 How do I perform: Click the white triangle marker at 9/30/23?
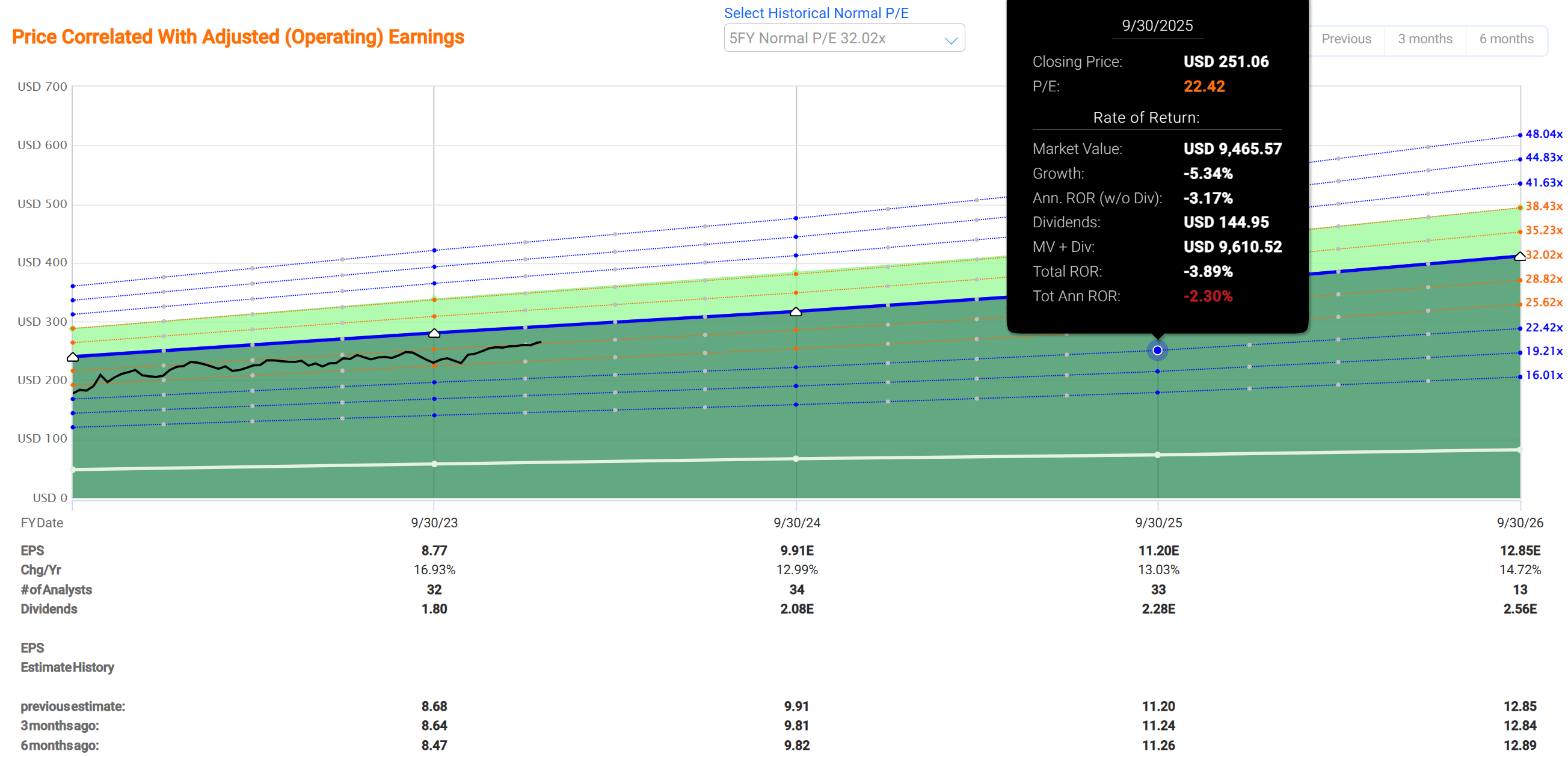coord(434,334)
